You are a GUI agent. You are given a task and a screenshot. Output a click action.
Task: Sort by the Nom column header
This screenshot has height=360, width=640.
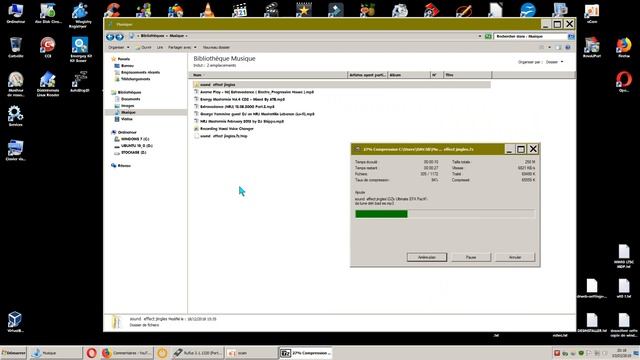[x=269, y=75]
